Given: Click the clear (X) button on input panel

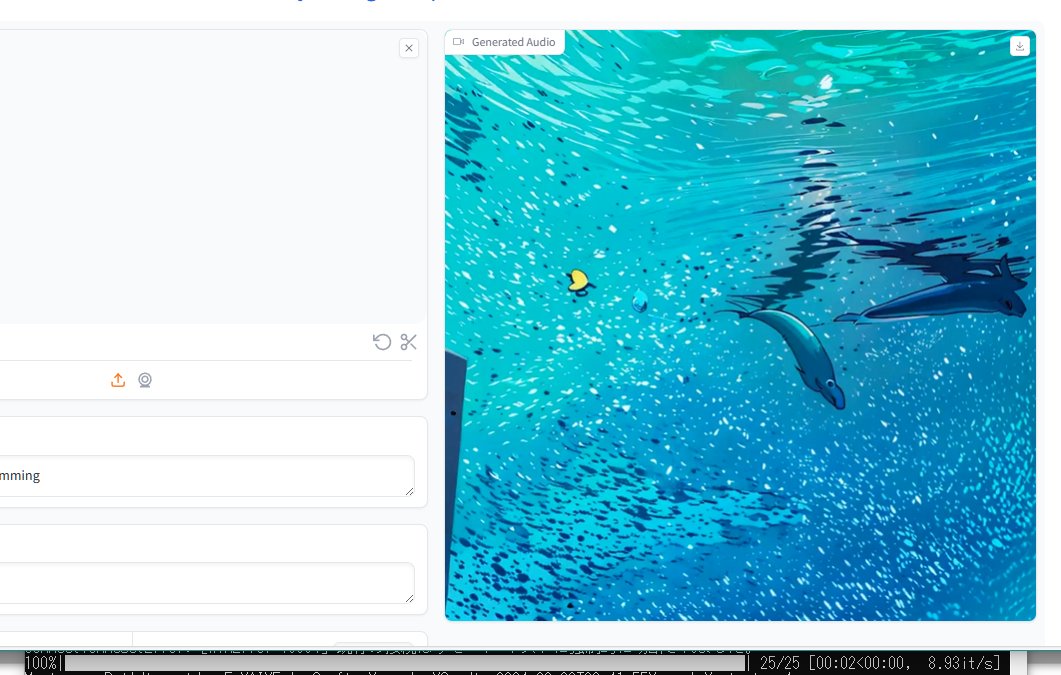Looking at the screenshot, I should [x=409, y=48].
